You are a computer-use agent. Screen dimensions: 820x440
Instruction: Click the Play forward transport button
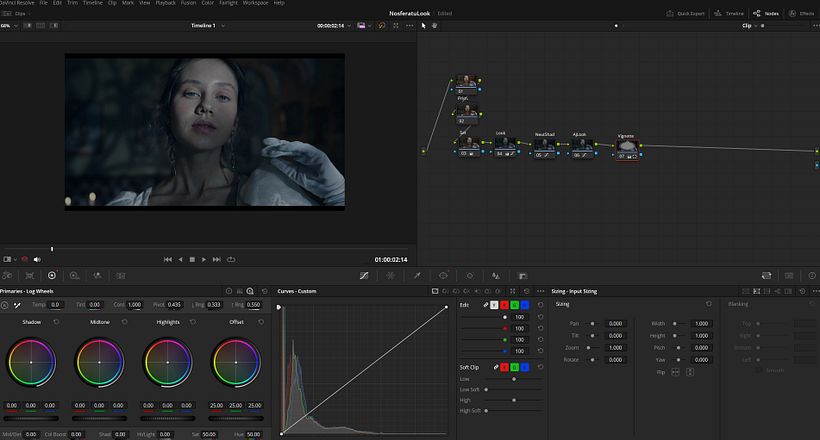pyautogui.click(x=203, y=259)
